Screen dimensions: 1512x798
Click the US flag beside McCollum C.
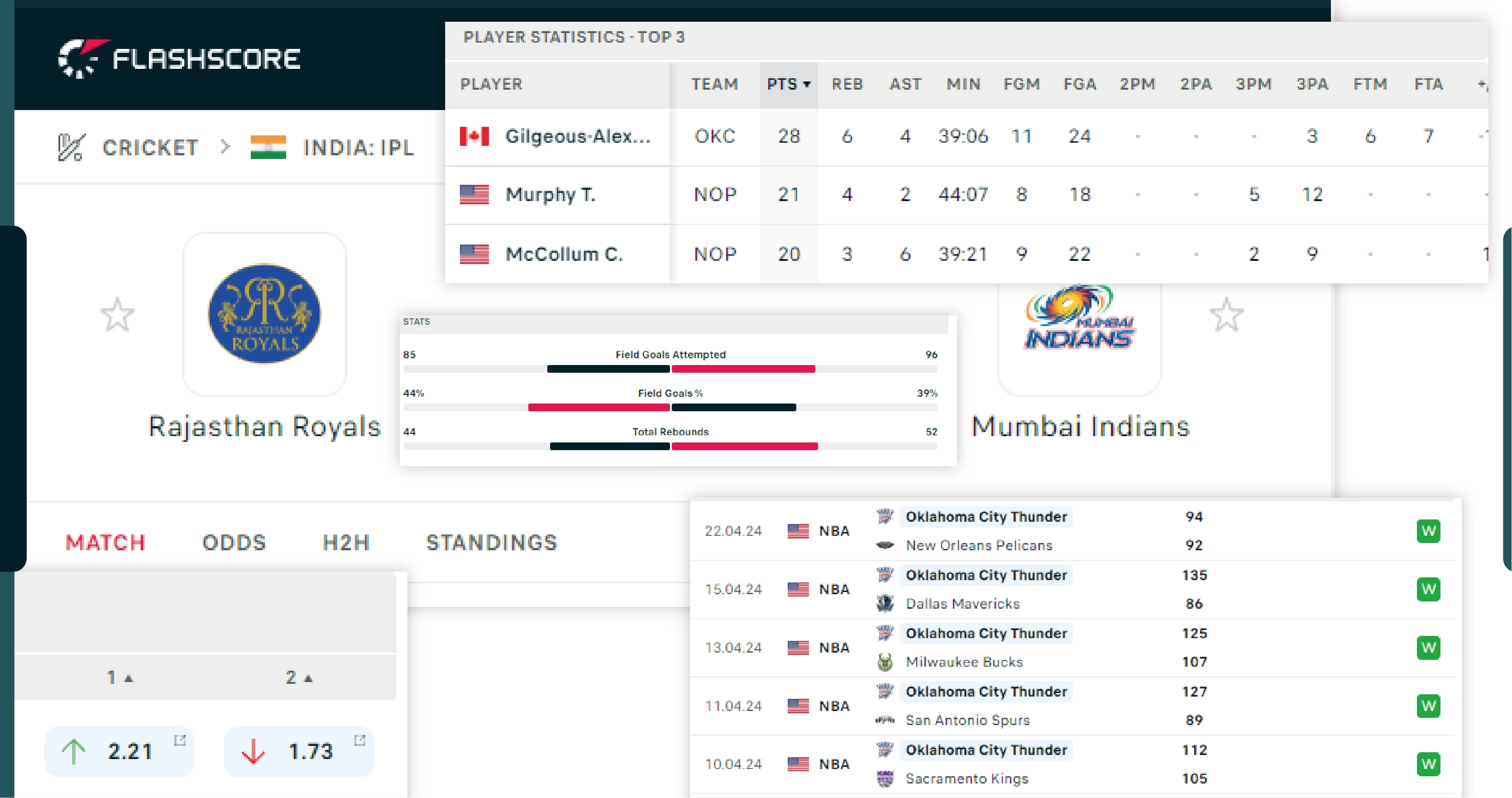click(474, 254)
